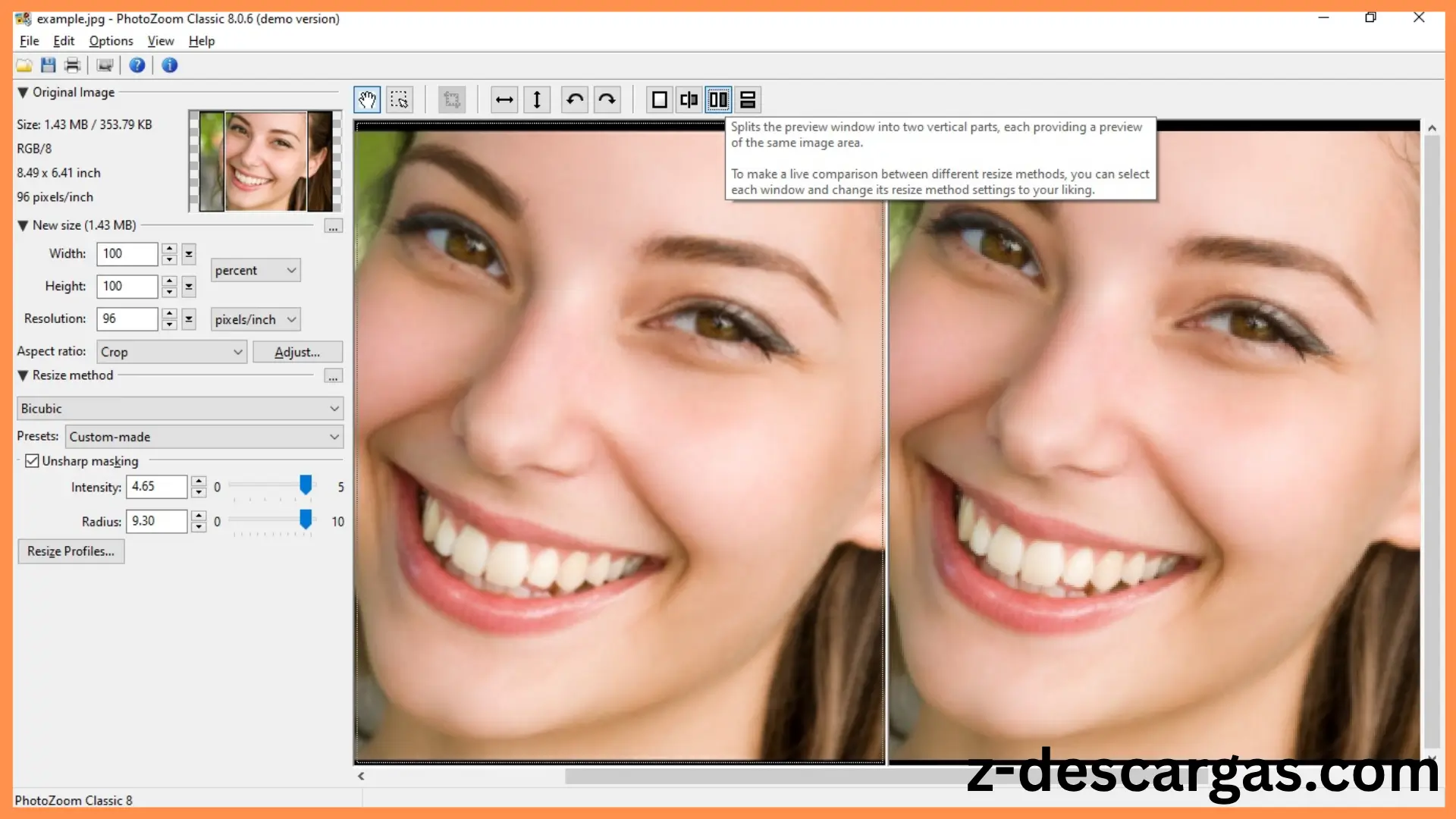
Task: Split the preview into two horizontal parts
Action: coord(748,99)
